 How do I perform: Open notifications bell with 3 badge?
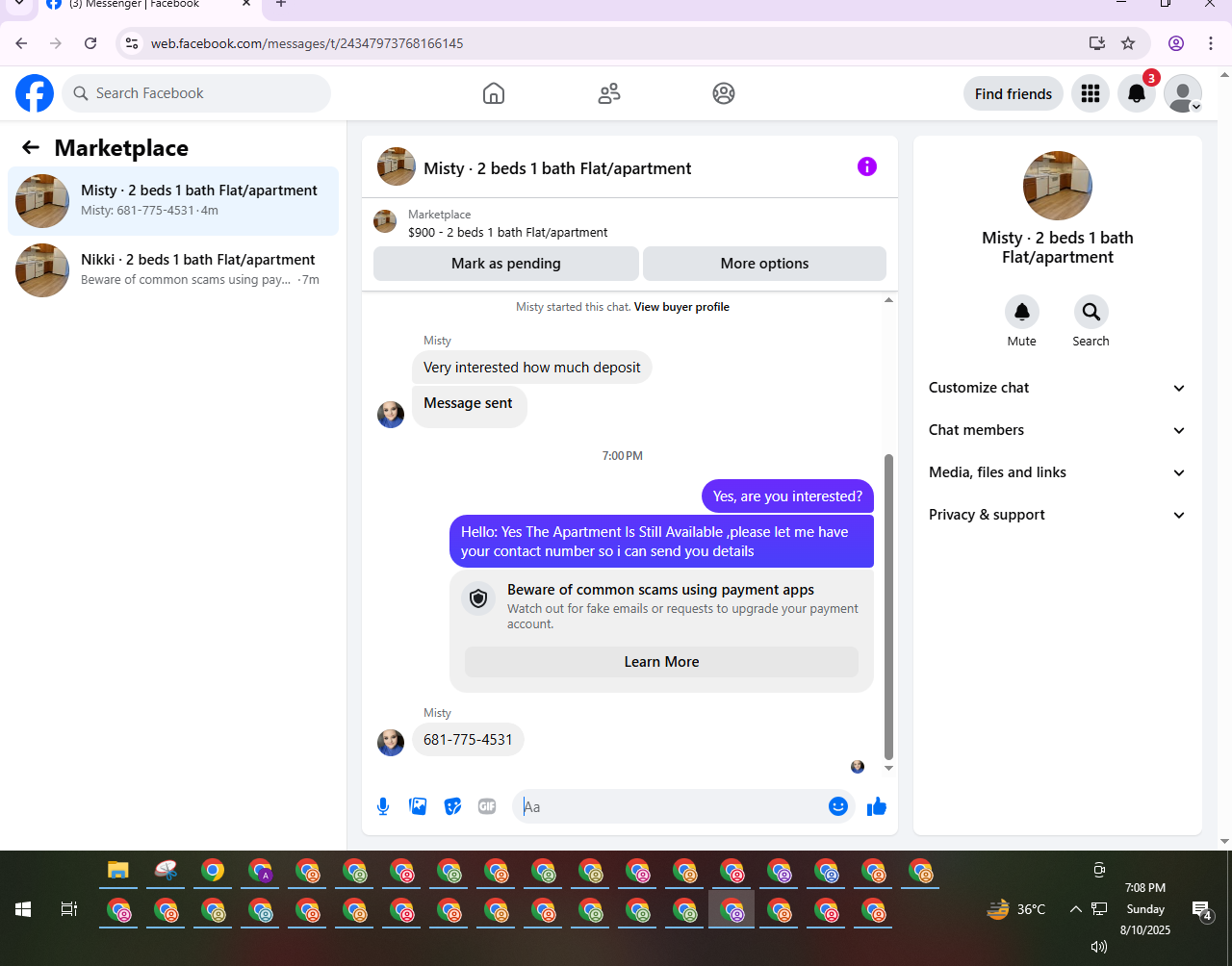pos(1137,93)
